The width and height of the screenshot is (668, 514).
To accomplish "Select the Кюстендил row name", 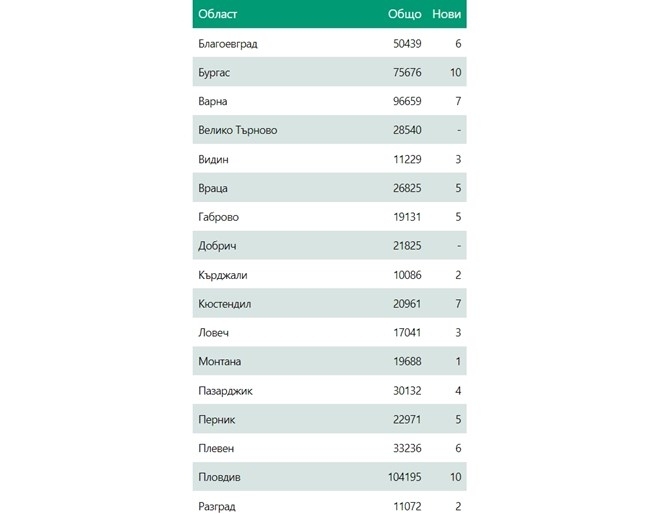I will click(x=225, y=304).
